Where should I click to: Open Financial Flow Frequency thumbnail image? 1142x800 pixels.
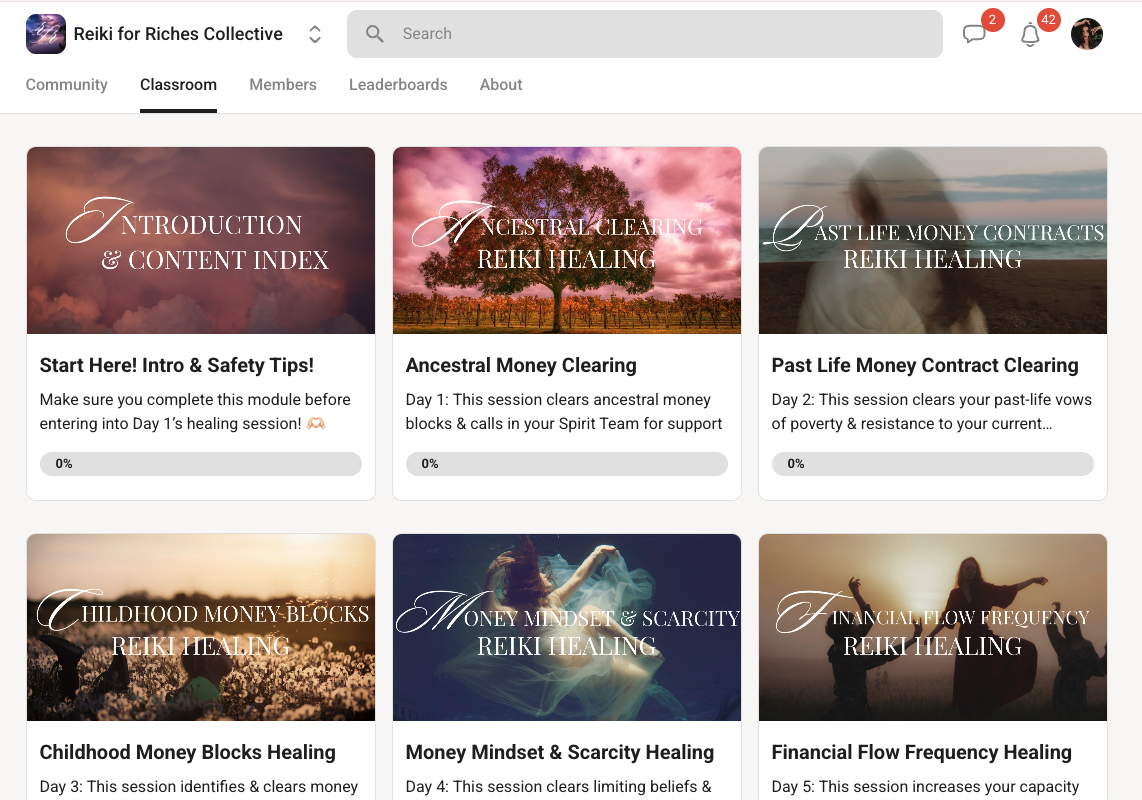pos(933,627)
